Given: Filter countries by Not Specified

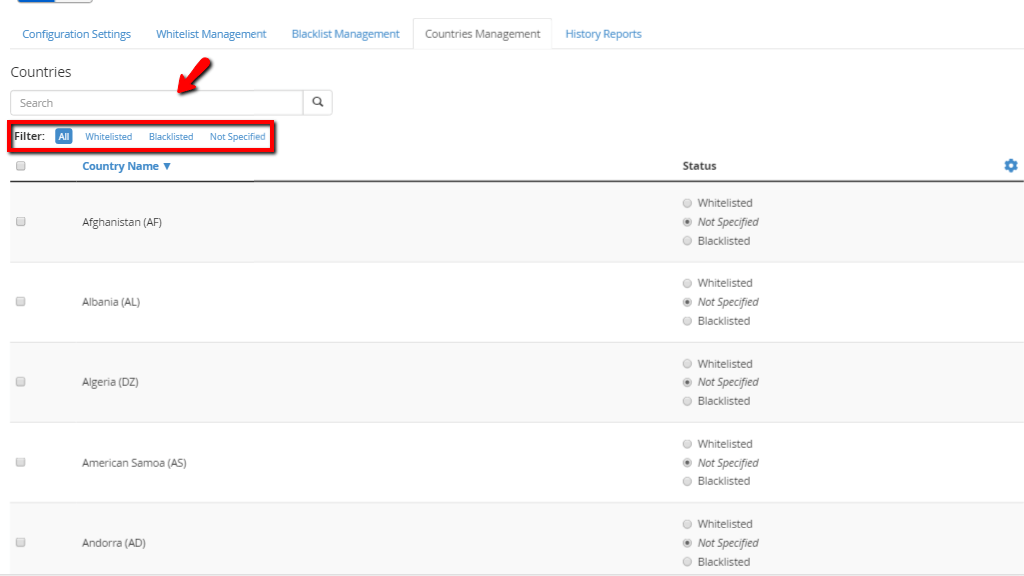Looking at the screenshot, I should point(238,136).
